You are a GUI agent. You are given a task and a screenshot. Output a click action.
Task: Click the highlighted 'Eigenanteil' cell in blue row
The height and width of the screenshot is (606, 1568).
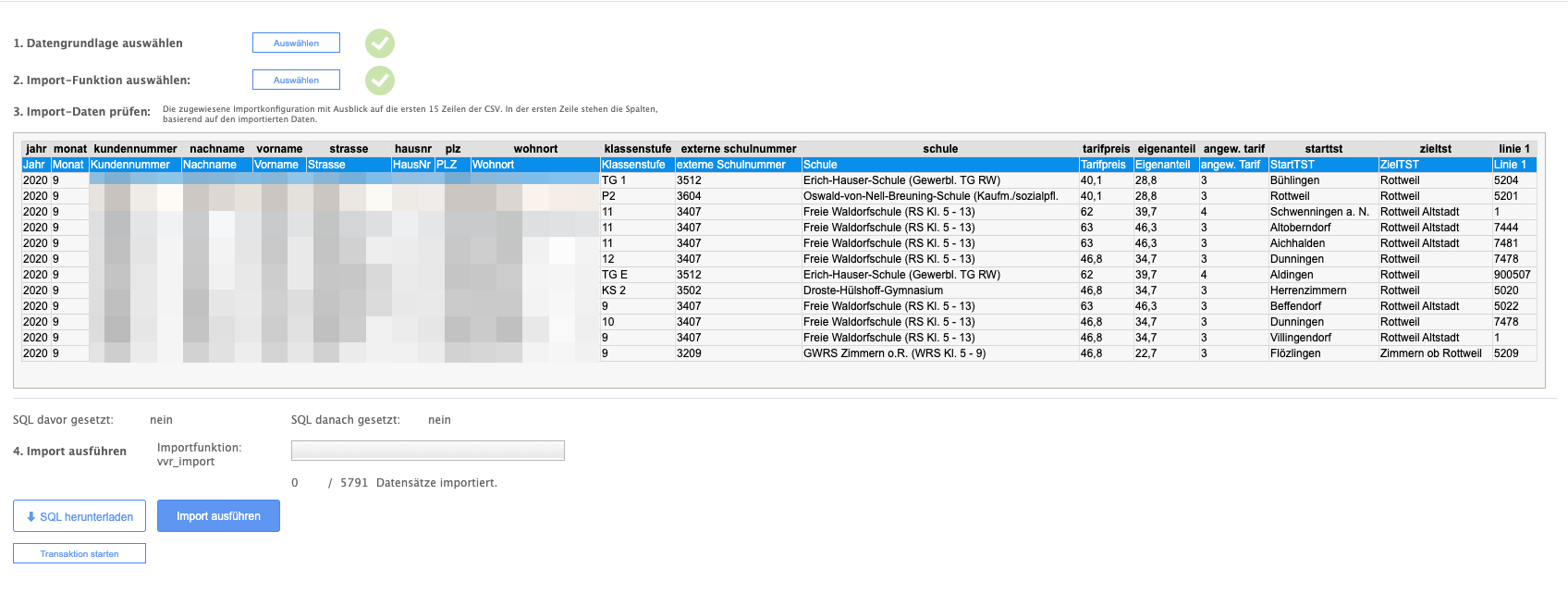tap(1162, 165)
